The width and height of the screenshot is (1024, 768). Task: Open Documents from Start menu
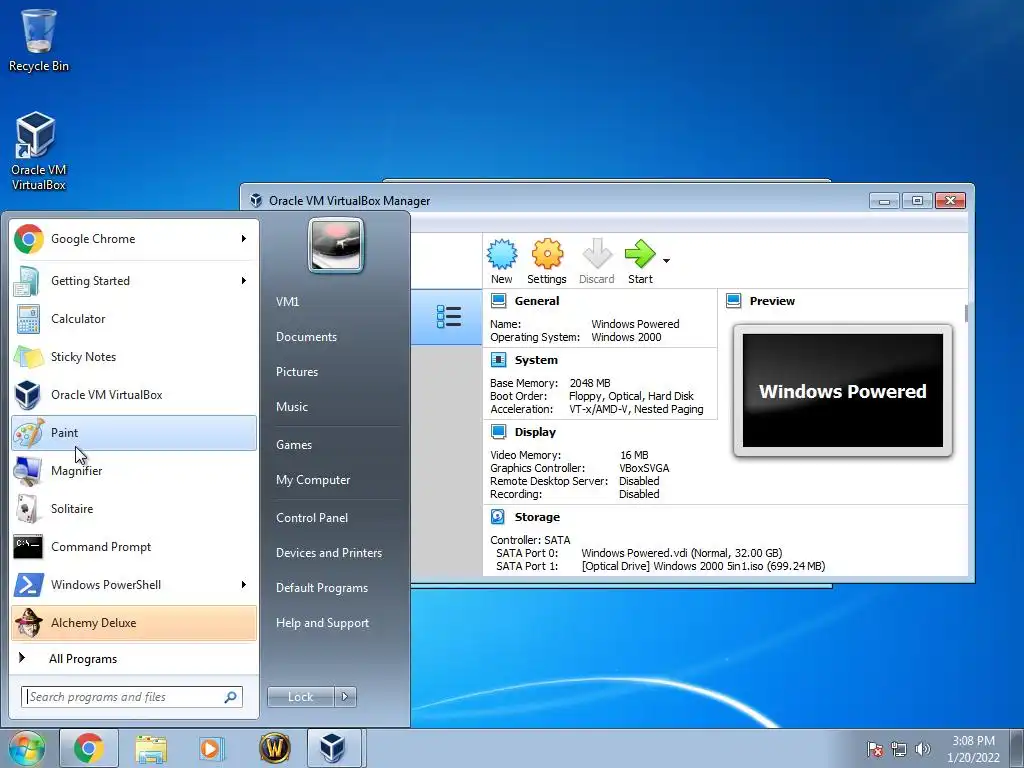click(x=306, y=337)
